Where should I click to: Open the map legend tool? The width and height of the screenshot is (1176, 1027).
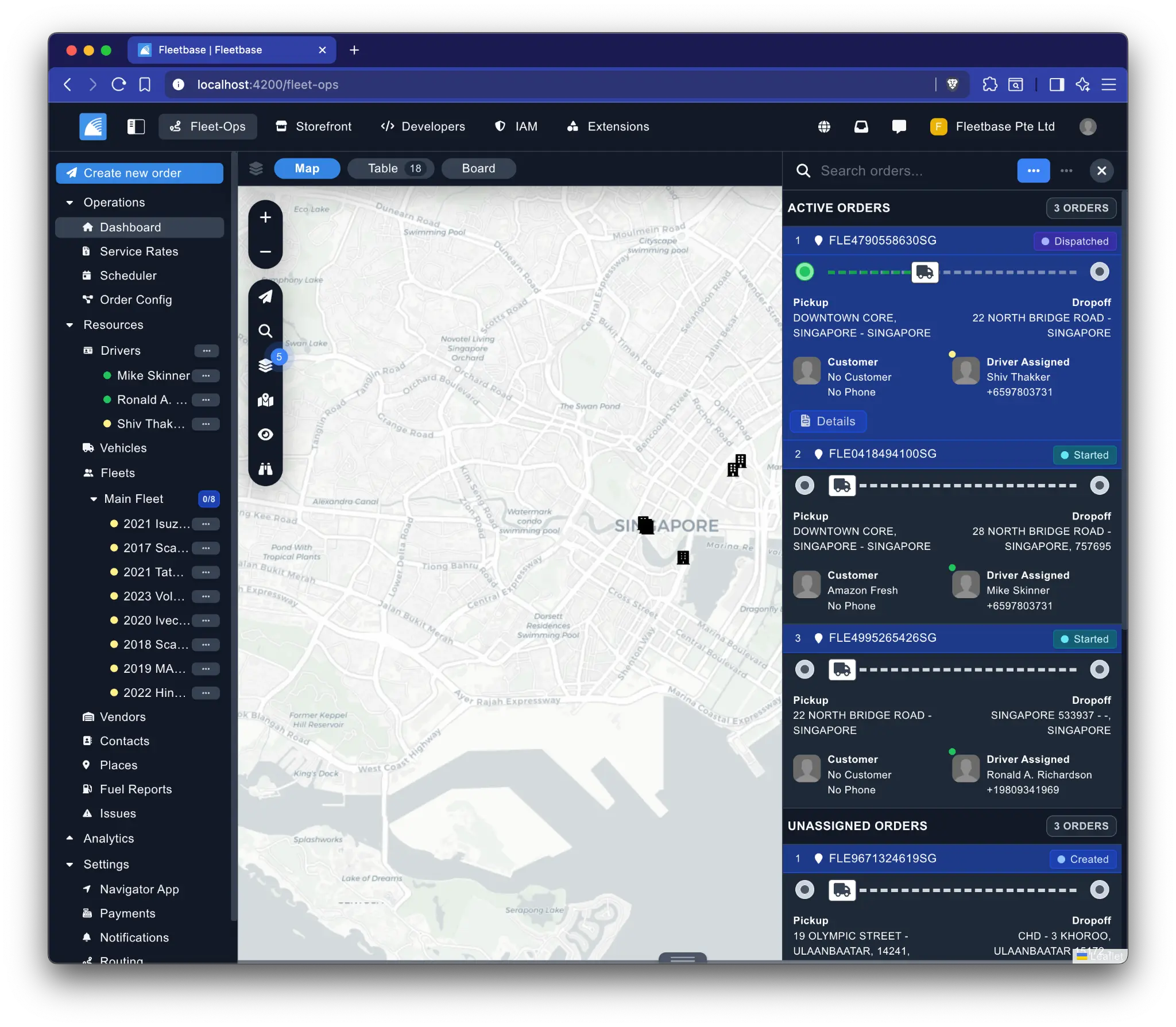[x=266, y=400]
